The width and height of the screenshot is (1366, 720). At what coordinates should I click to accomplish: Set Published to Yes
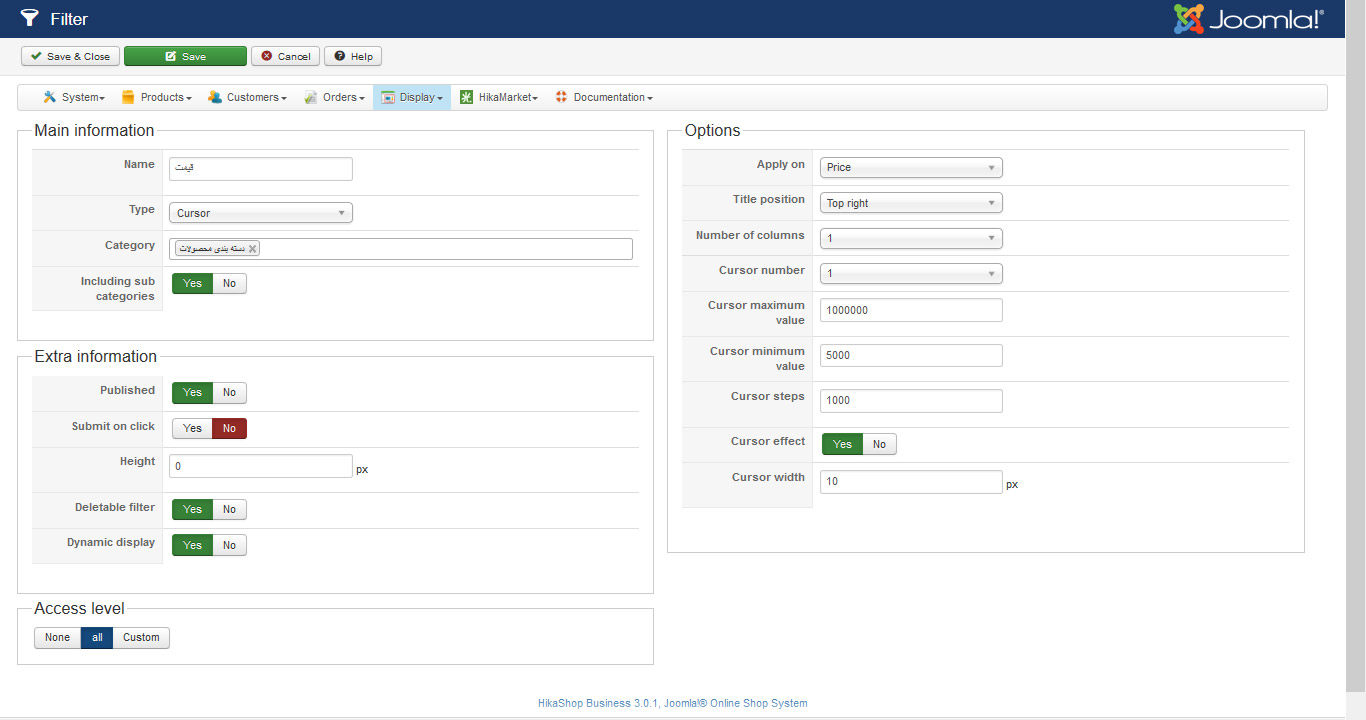192,393
